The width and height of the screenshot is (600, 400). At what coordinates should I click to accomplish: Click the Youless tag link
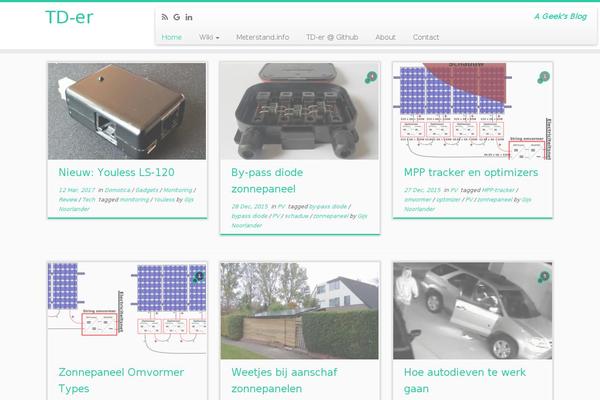pyautogui.click(x=164, y=199)
